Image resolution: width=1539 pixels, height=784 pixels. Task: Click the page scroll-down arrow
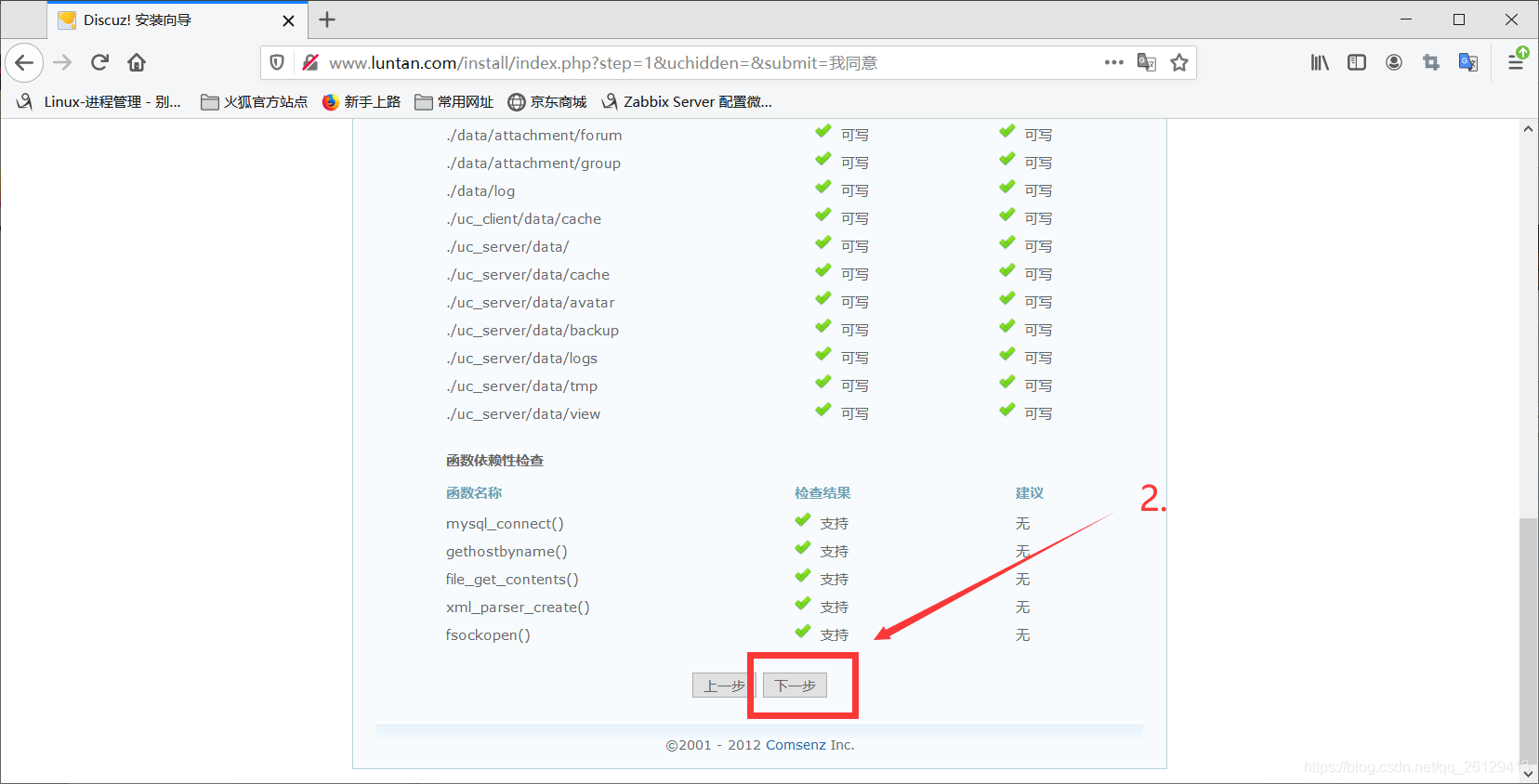click(1529, 773)
